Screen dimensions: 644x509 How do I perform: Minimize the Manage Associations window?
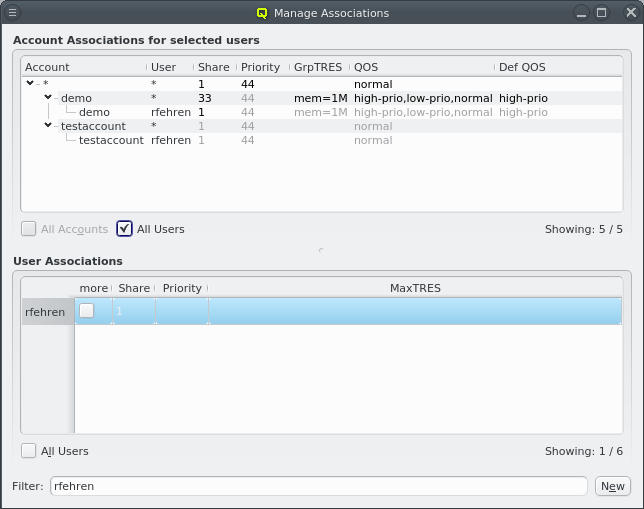(581, 13)
